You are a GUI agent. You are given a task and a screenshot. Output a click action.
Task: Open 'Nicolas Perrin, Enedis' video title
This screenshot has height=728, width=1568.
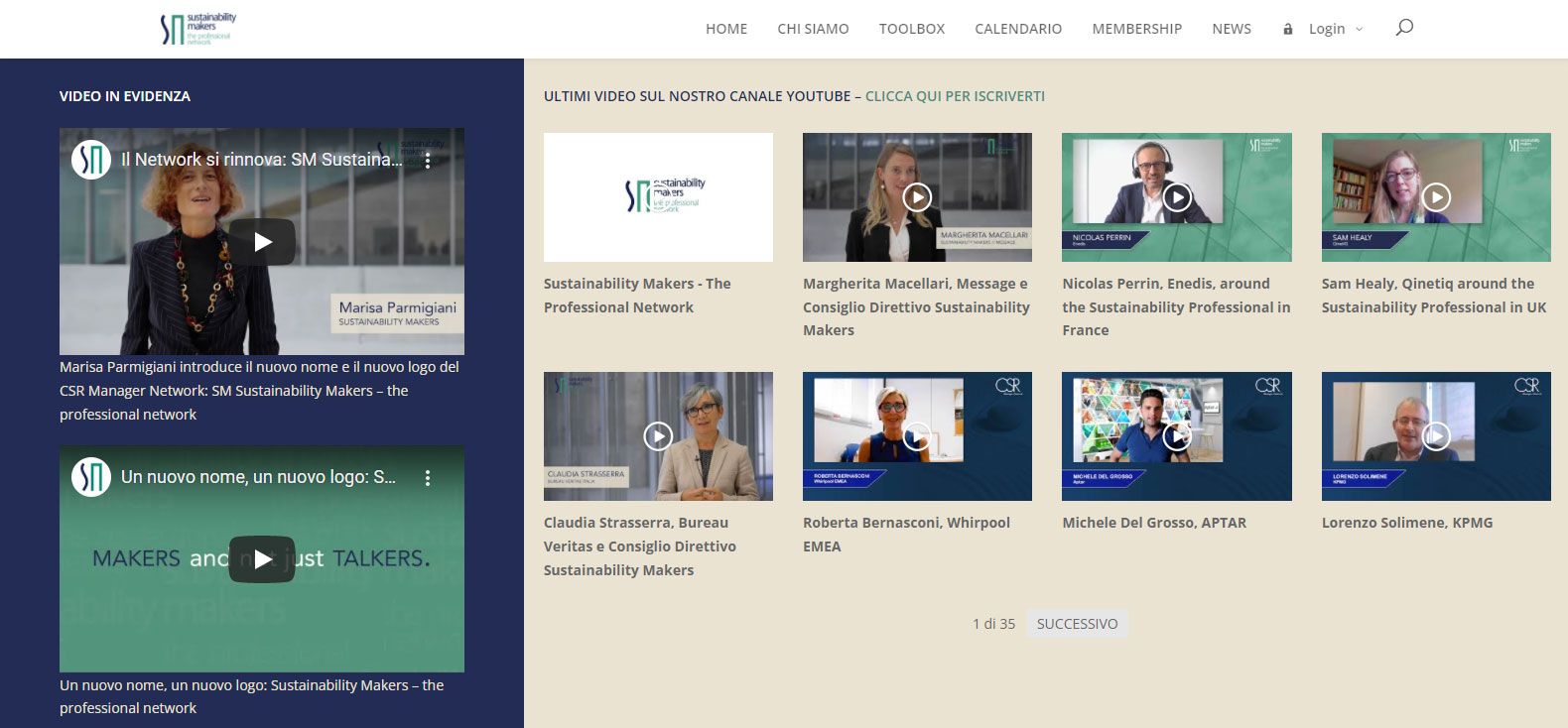click(x=1176, y=306)
